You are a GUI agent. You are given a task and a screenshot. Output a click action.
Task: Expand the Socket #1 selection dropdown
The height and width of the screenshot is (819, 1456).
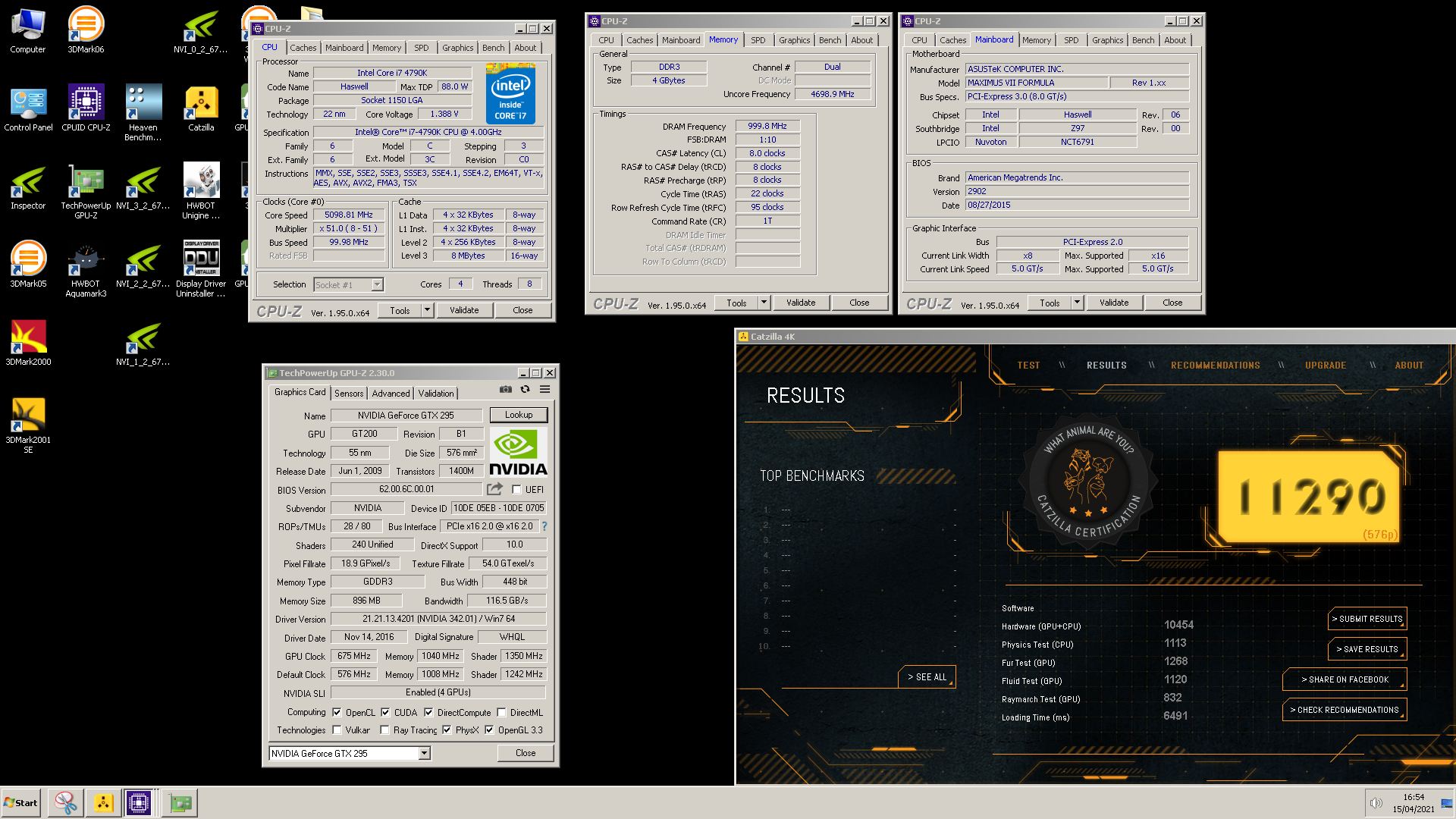pos(377,285)
